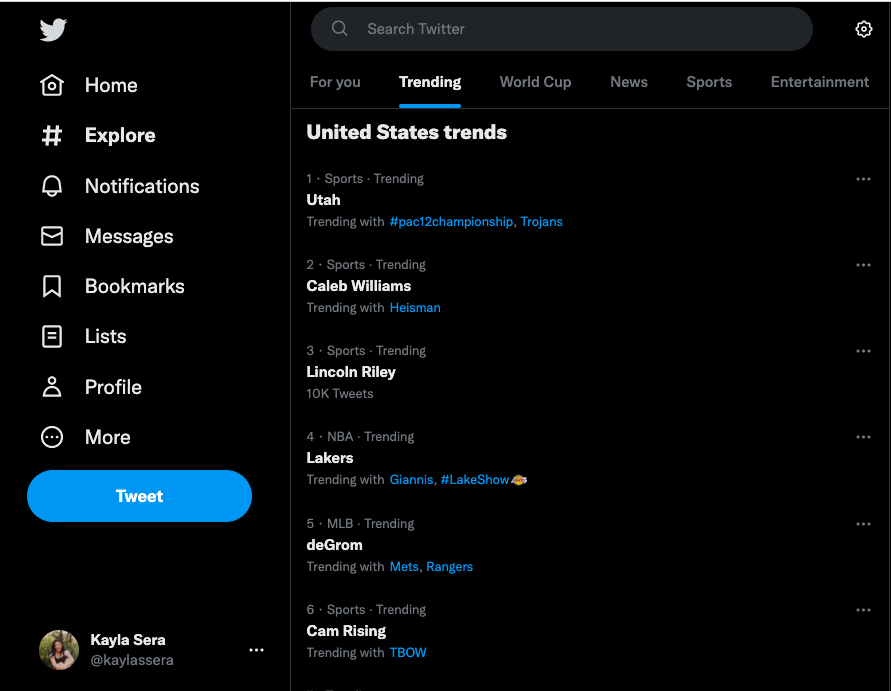Go to Explore label in sidebar
This screenshot has height=691, width=891.
(x=120, y=135)
